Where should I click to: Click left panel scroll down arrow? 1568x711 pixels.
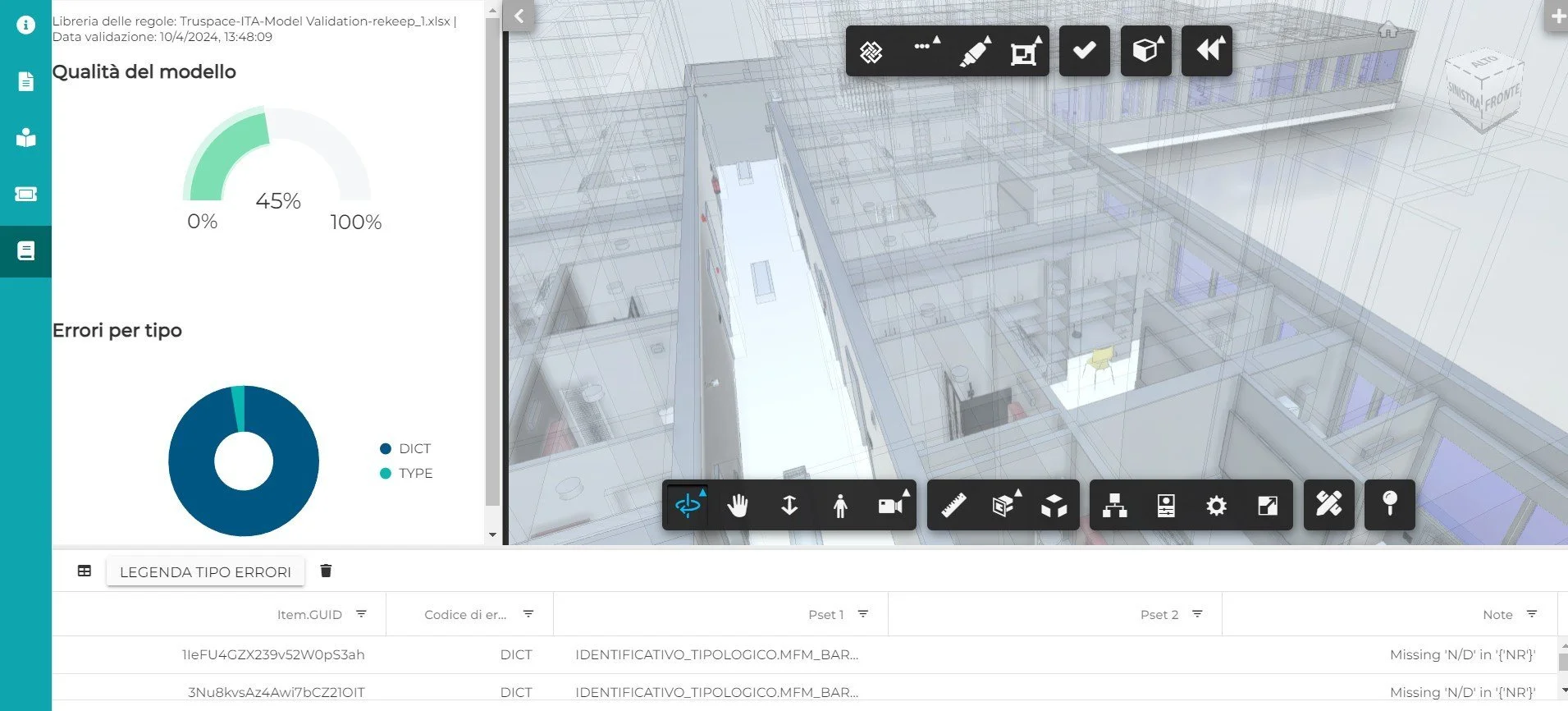click(492, 534)
